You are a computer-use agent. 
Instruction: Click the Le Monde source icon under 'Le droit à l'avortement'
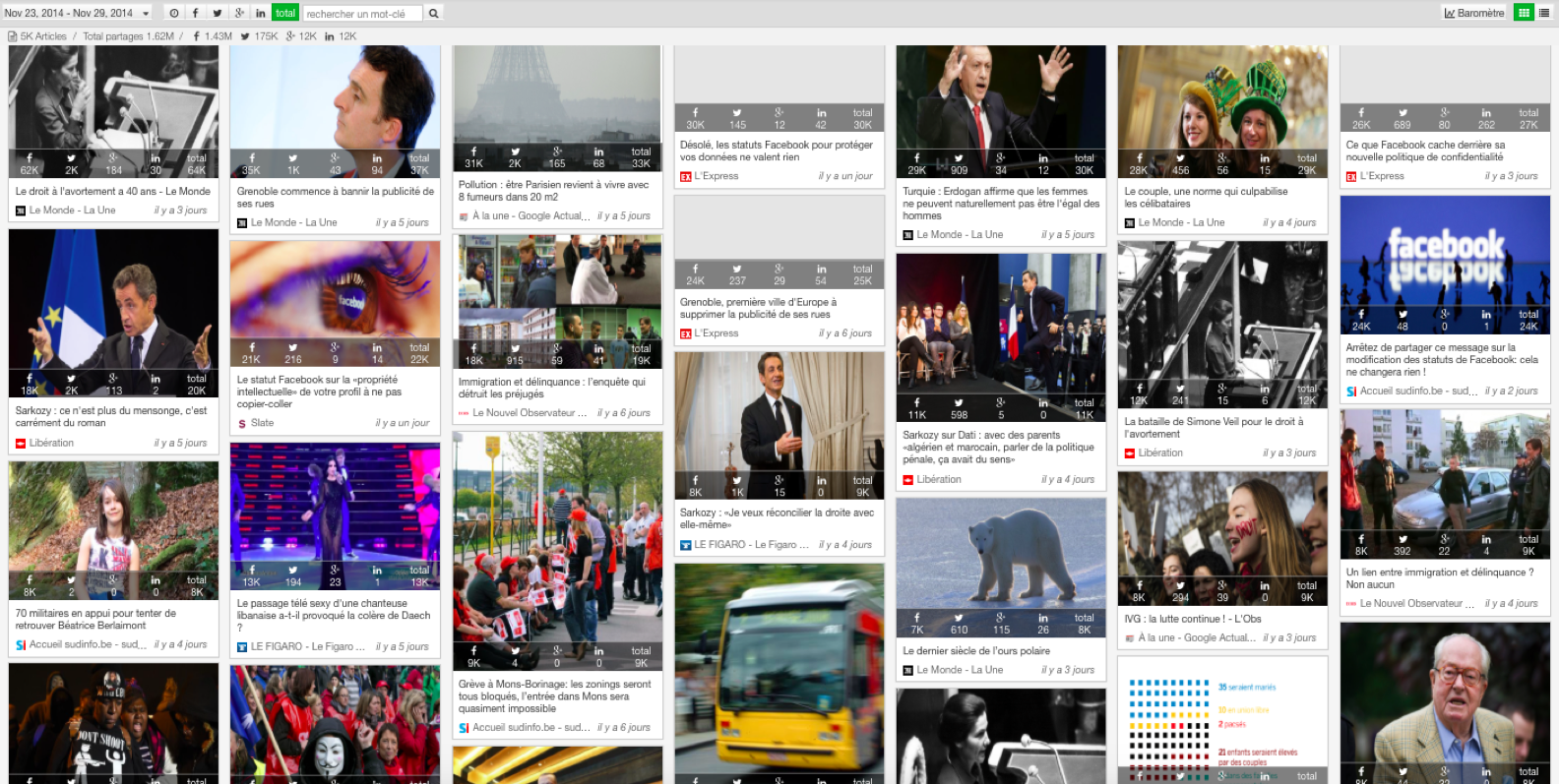point(21,211)
